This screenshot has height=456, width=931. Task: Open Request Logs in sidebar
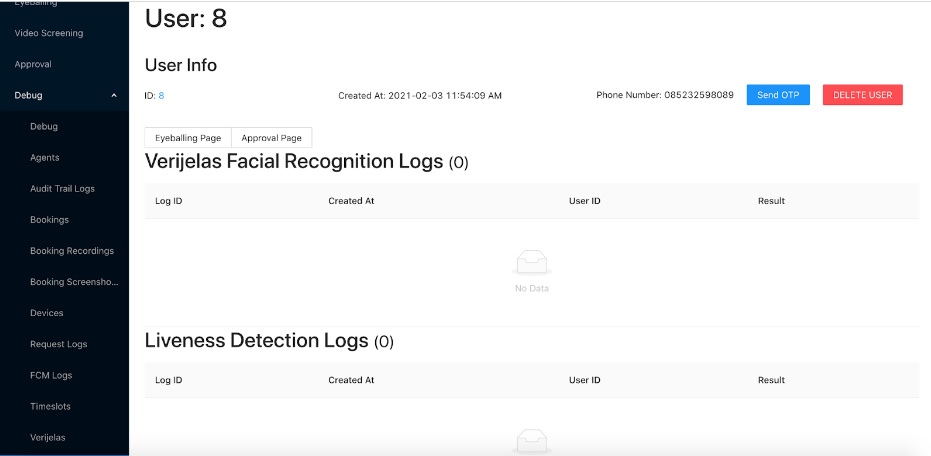(59, 344)
